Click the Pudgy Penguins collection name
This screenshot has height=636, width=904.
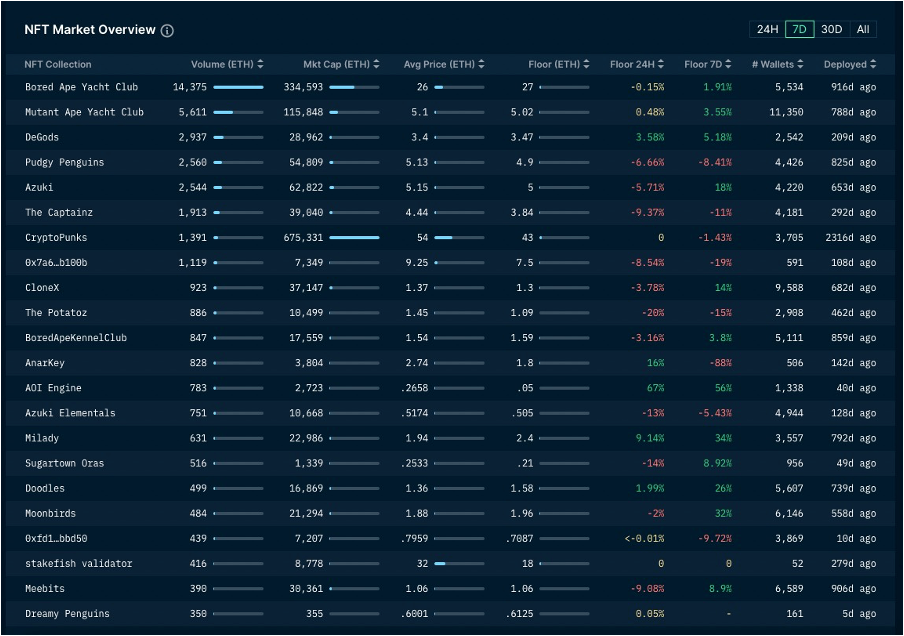[x=64, y=162]
